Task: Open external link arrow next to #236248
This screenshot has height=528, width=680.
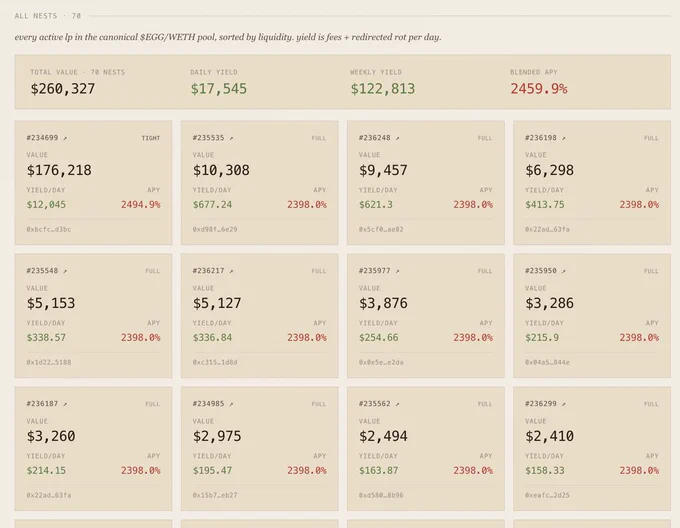Action: [397, 138]
